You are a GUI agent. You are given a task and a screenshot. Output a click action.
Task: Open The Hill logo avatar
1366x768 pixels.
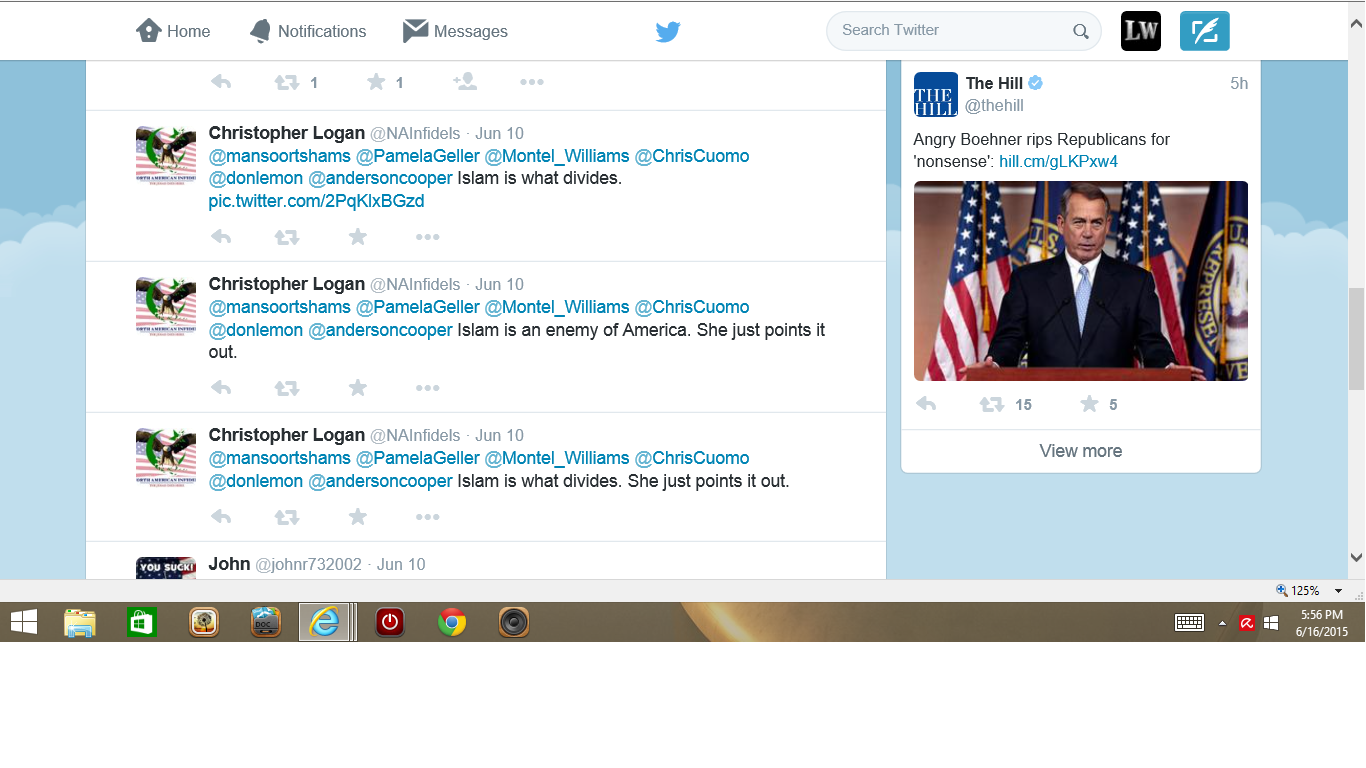(x=936, y=94)
